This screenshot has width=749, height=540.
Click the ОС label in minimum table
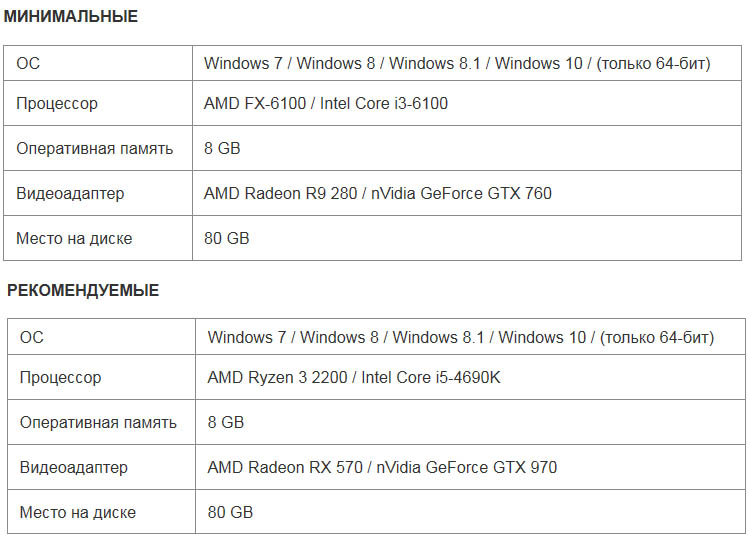tap(28, 63)
